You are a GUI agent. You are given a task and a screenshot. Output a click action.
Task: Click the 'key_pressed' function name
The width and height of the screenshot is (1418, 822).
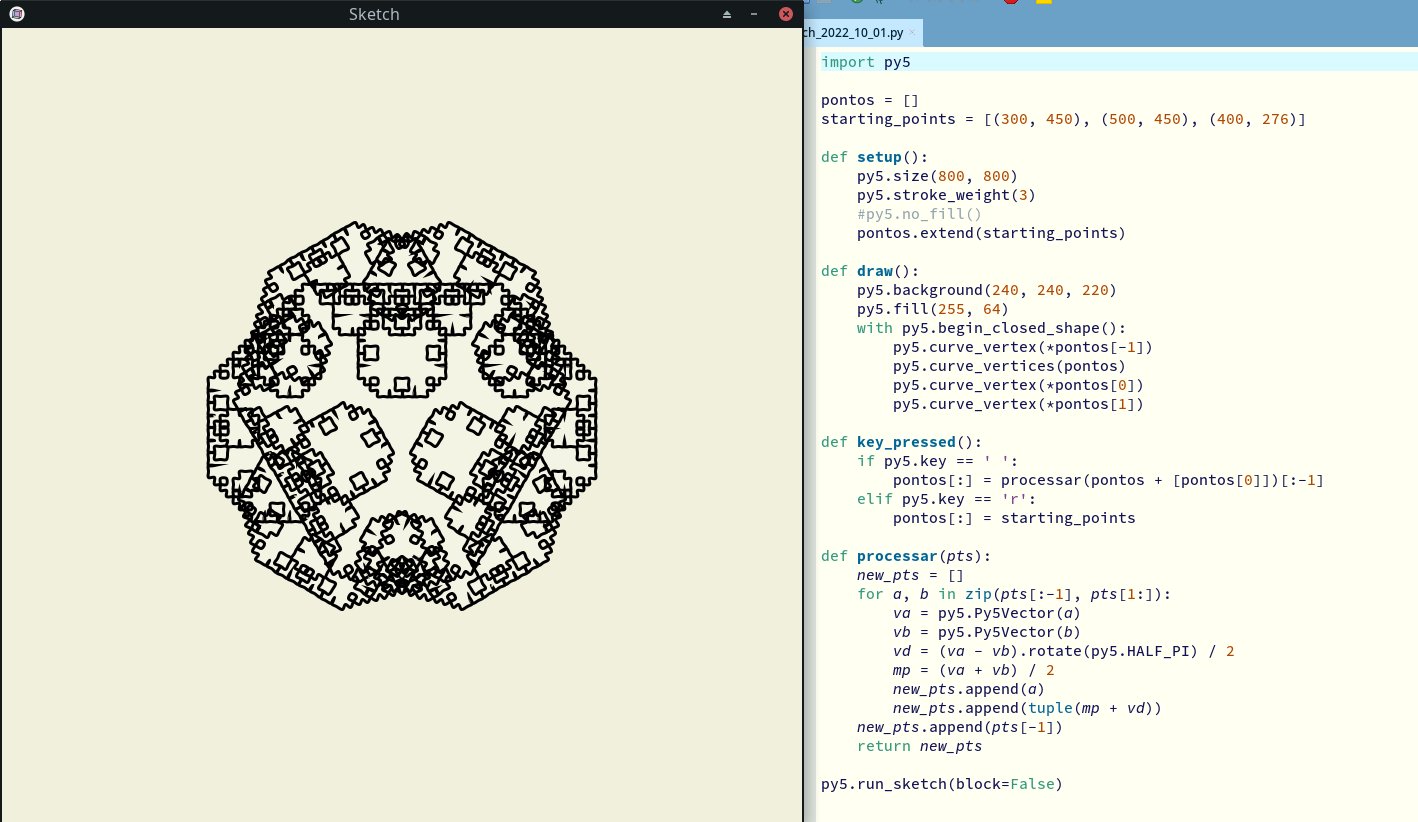906,442
